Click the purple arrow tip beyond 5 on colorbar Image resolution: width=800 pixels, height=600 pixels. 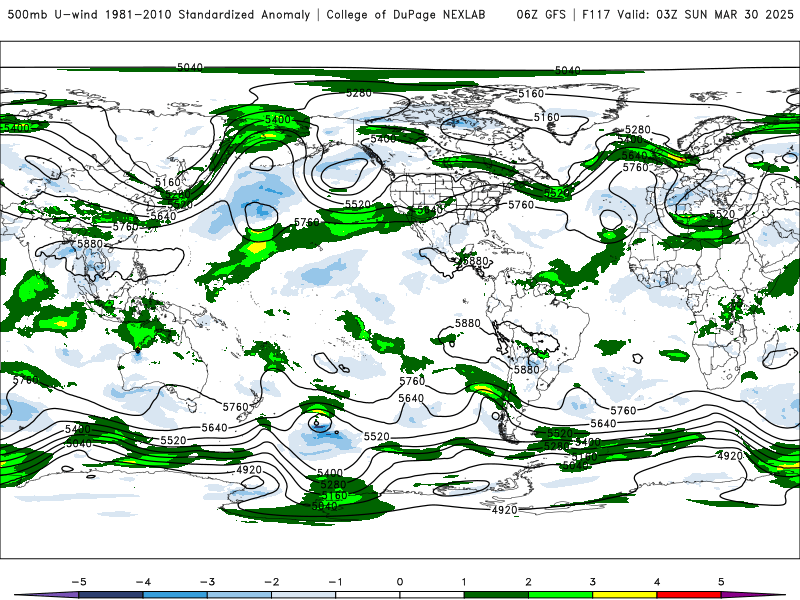point(753,595)
